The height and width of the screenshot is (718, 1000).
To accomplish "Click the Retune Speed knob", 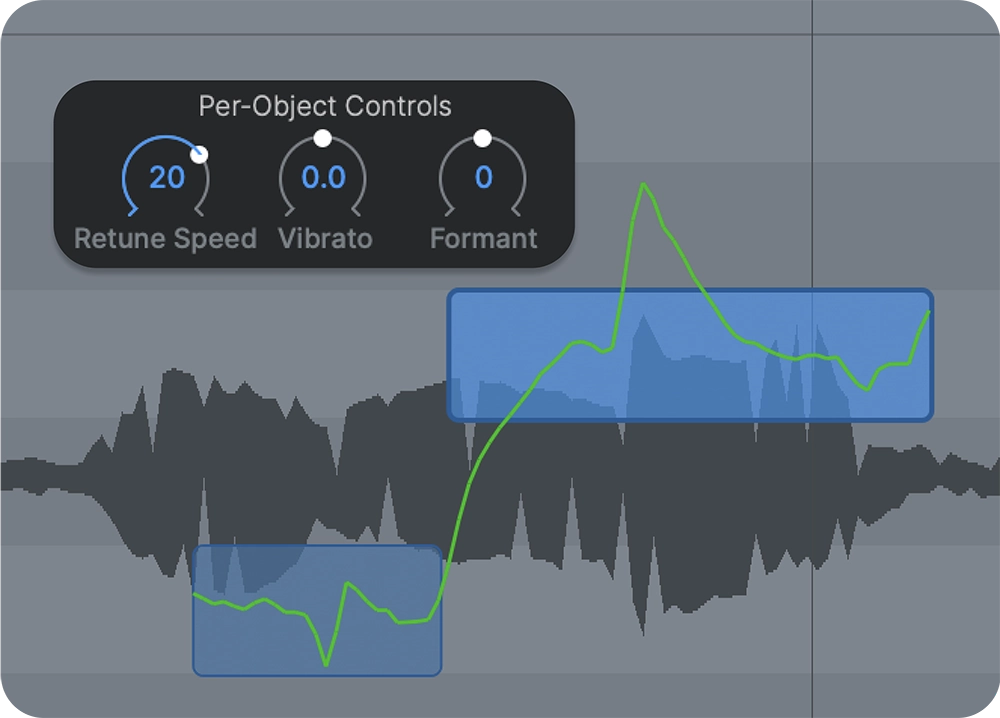I will [166, 178].
